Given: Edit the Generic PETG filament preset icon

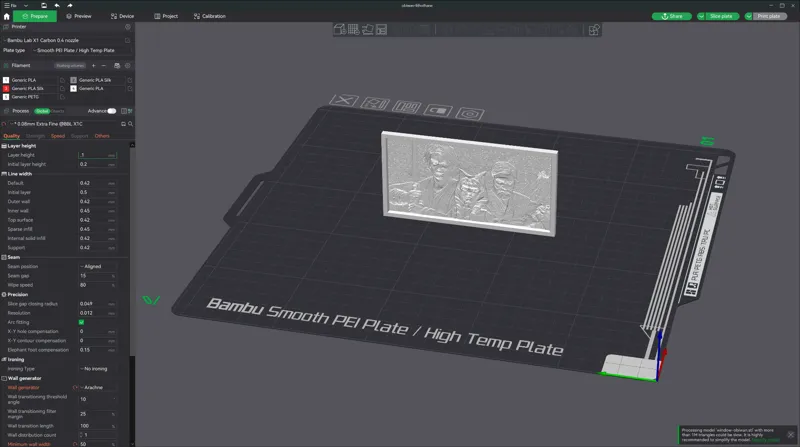Looking at the screenshot, I should [x=62, y=97].
